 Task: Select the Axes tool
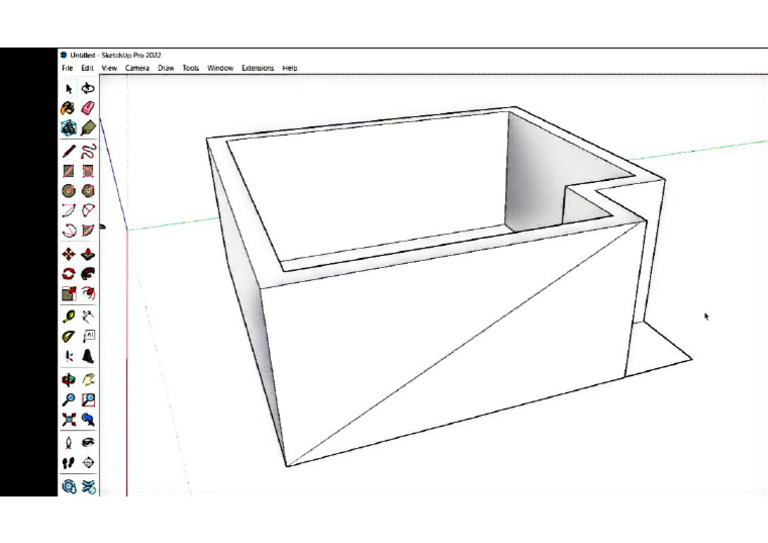[69, 356]
